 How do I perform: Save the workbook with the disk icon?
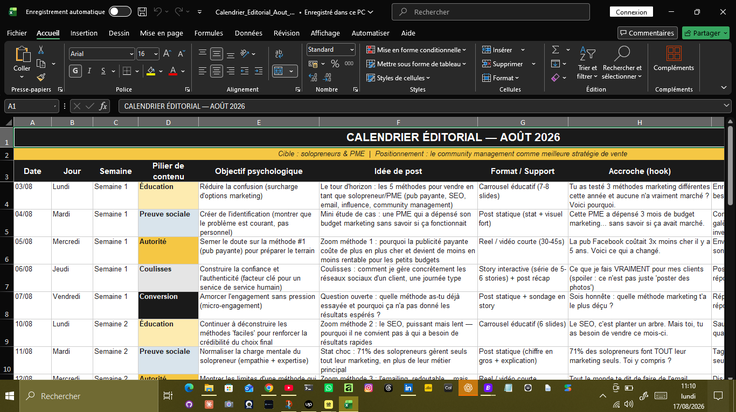(x=142, y=12)
